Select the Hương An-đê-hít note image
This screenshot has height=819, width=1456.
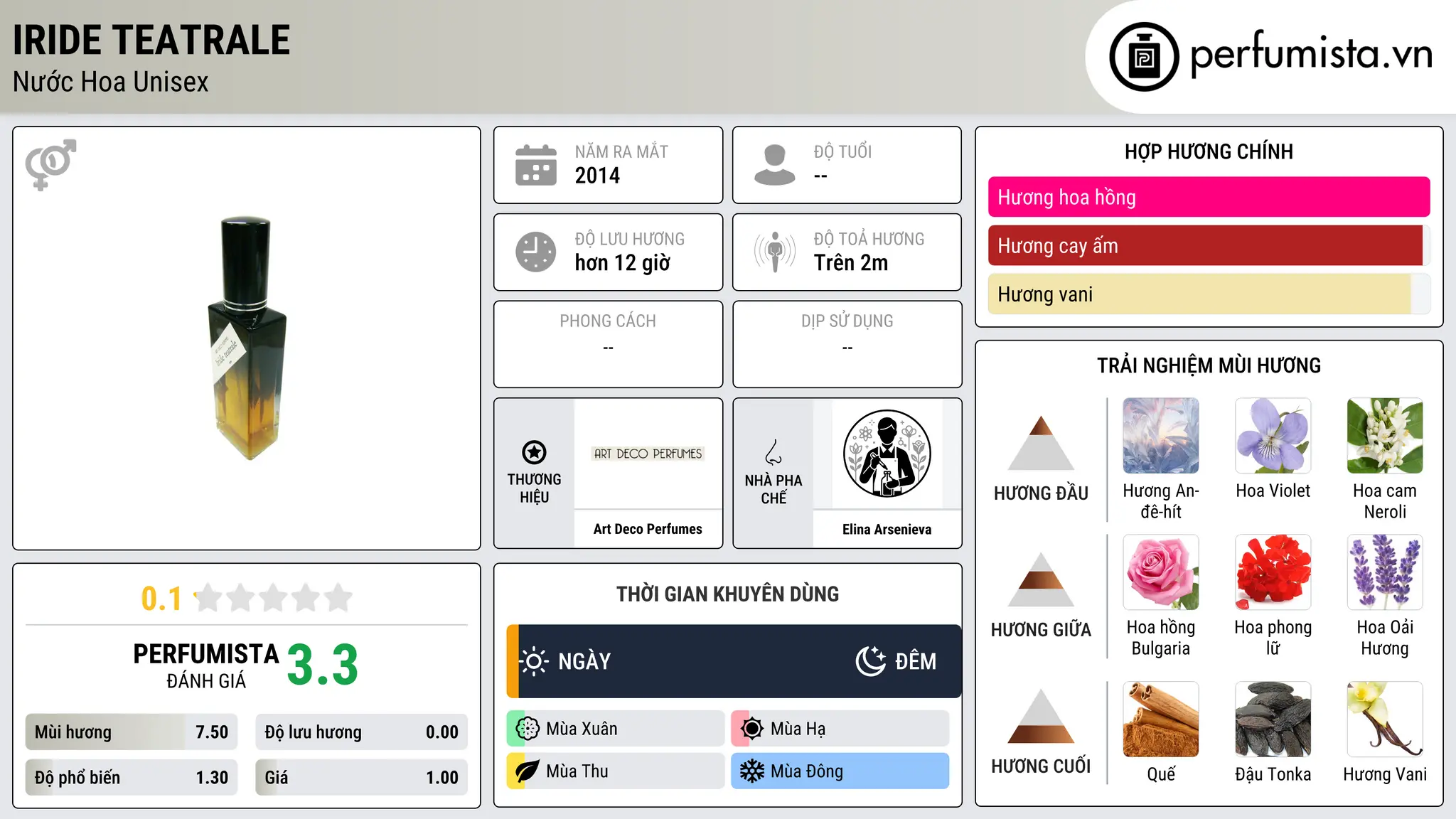point(1161,436)
